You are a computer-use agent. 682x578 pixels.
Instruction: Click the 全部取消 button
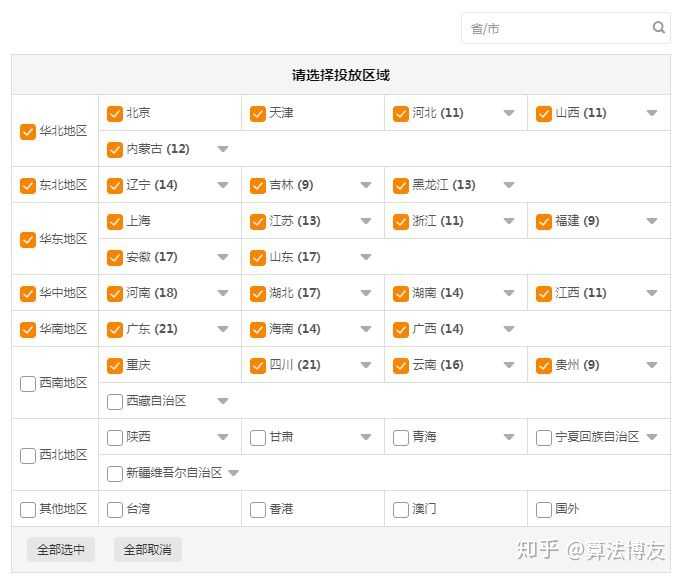pyautogui.click(x=147, y=549)
